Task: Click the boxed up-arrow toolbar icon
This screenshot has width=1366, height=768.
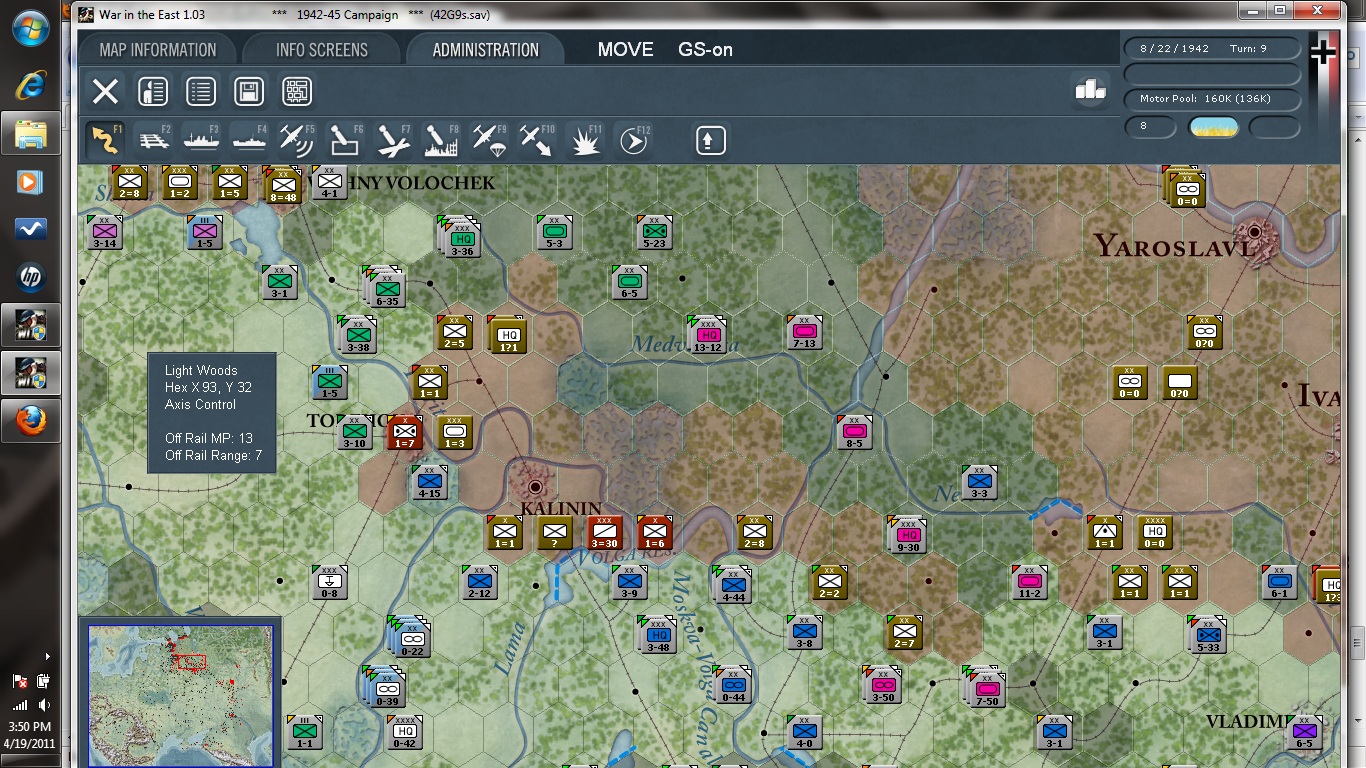Action: coord(710,140)
